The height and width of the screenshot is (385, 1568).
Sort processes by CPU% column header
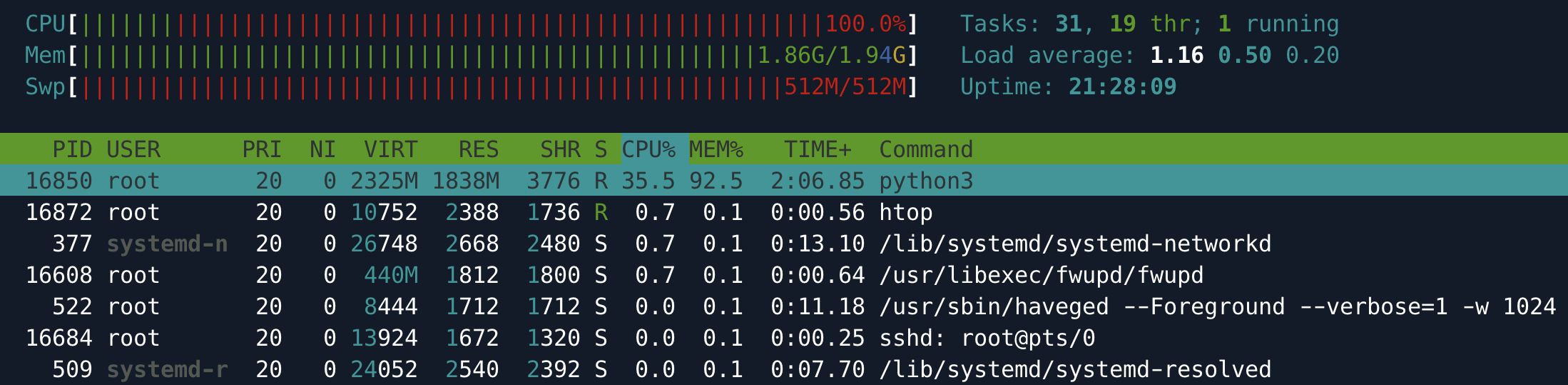[648, 149]
